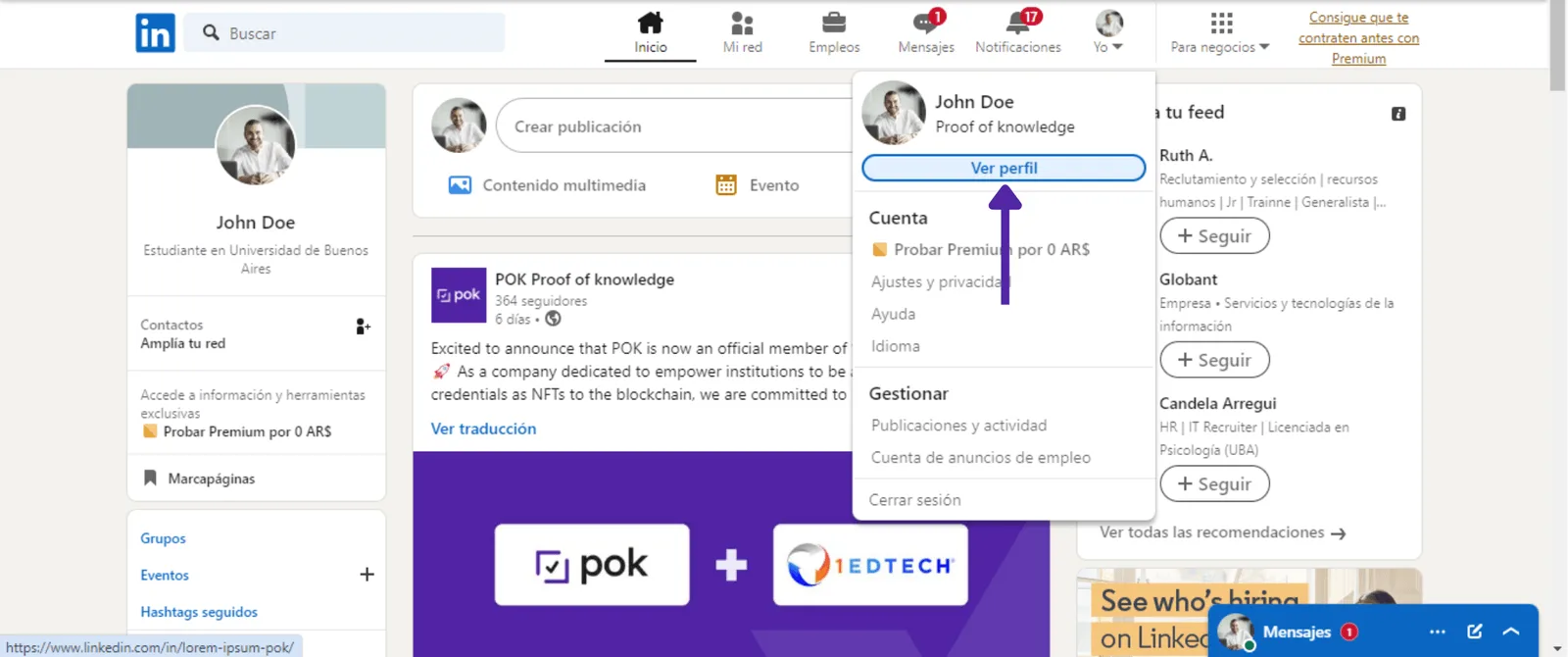Click the compose new message icon
The height and width of the screenshot is (657, 1568).
[x=1475, y=632]
